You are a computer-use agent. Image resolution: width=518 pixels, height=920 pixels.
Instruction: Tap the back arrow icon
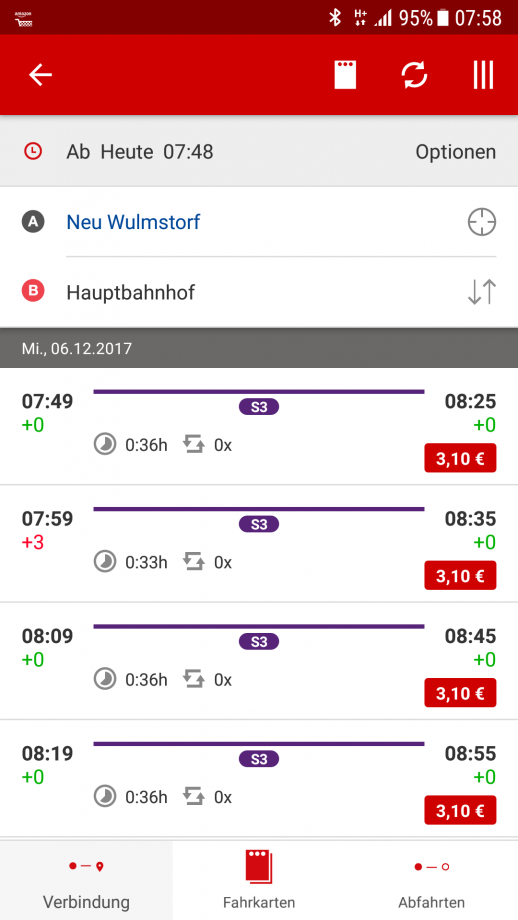click(40, 75)
